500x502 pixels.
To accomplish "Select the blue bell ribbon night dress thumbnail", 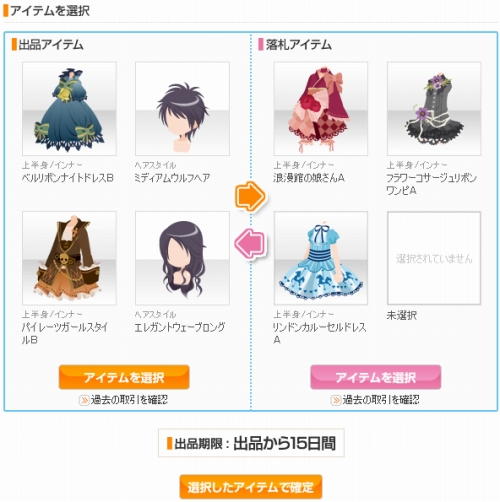I will point(69,109).
